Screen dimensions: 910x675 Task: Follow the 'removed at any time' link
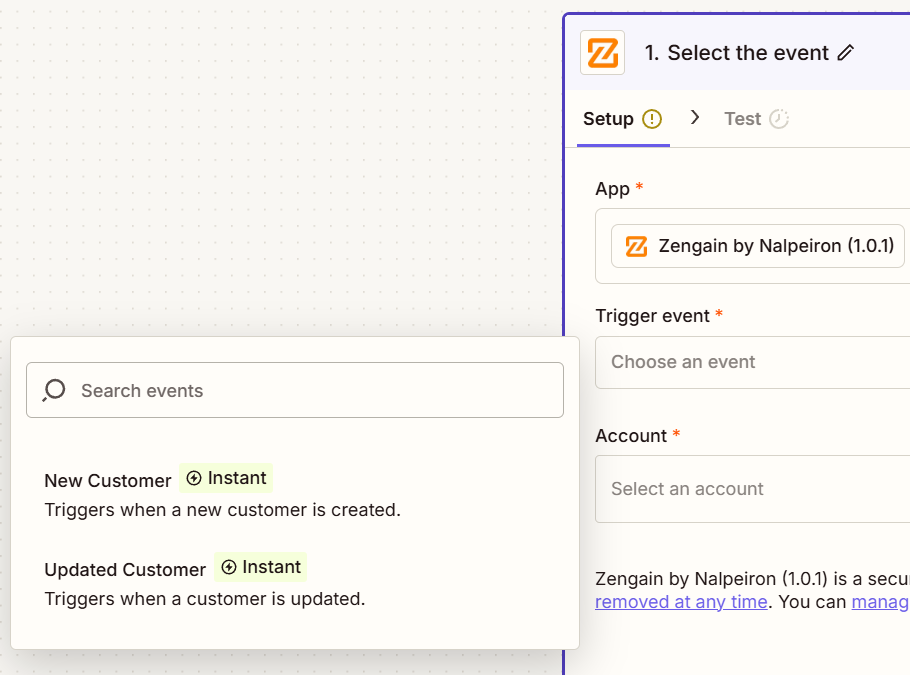pos(681,602)
